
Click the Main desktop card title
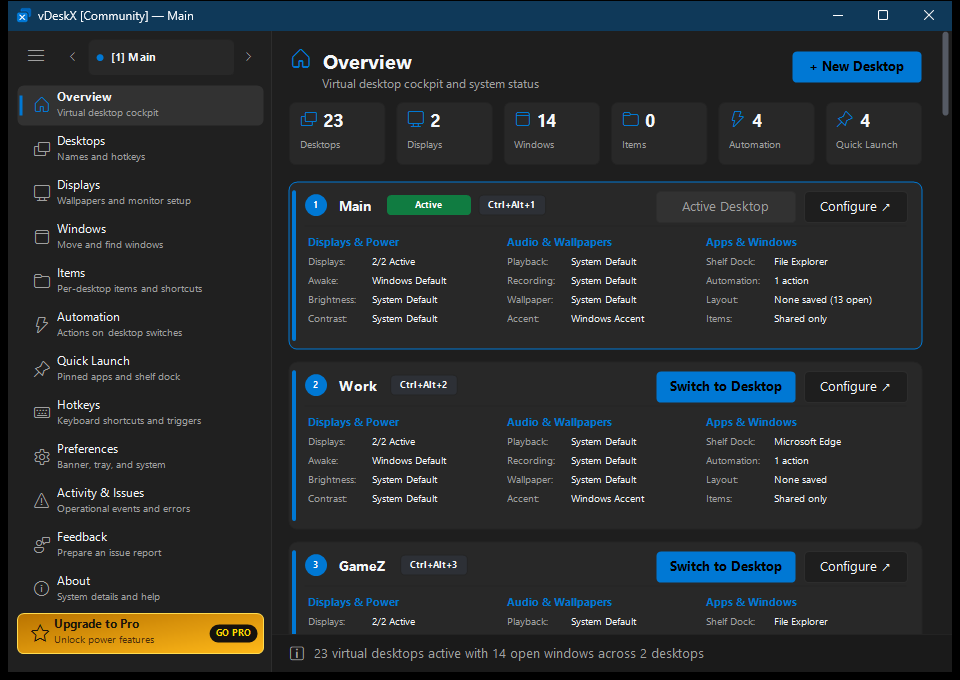click(x=355, y=206)
